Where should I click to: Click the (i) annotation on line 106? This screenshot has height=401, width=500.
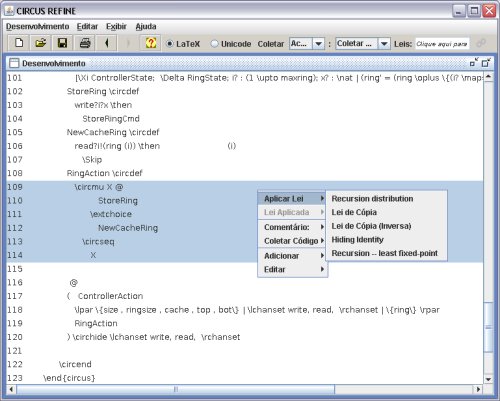tap(232, 146)
